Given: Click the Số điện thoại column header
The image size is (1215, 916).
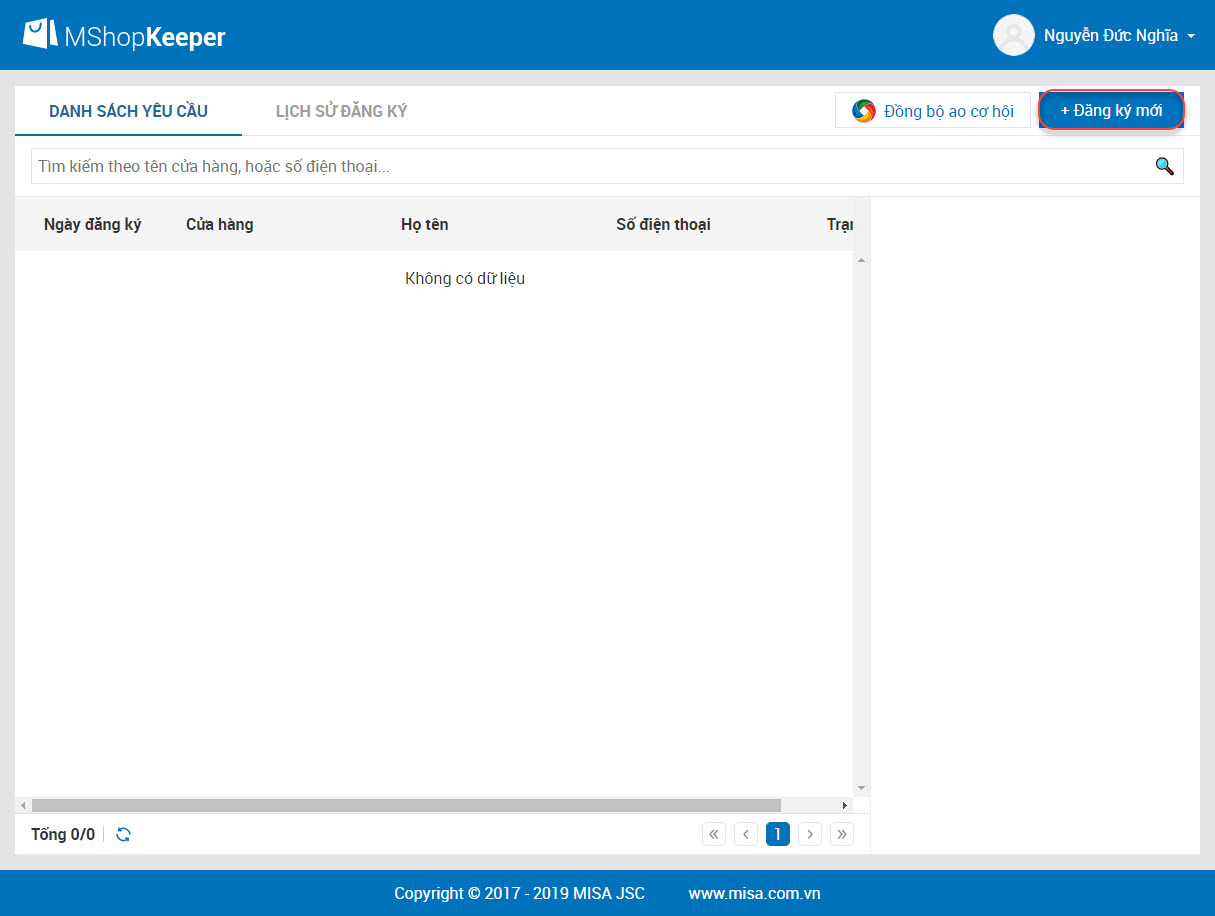Looking at the screenshot, I should pyautogui.click(x=663, y=224).
